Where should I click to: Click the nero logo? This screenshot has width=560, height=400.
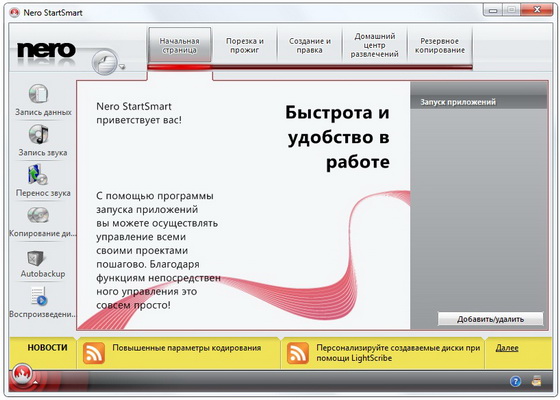[46, 50]
